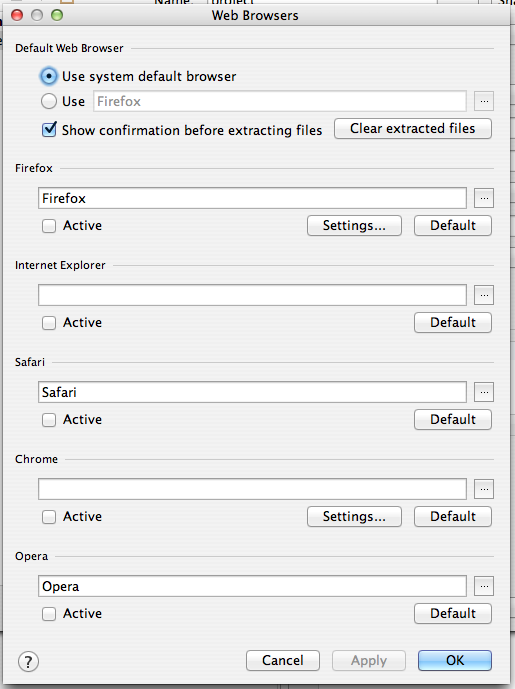Browse for the default Use browser path
515x689 pixels.
484,101
